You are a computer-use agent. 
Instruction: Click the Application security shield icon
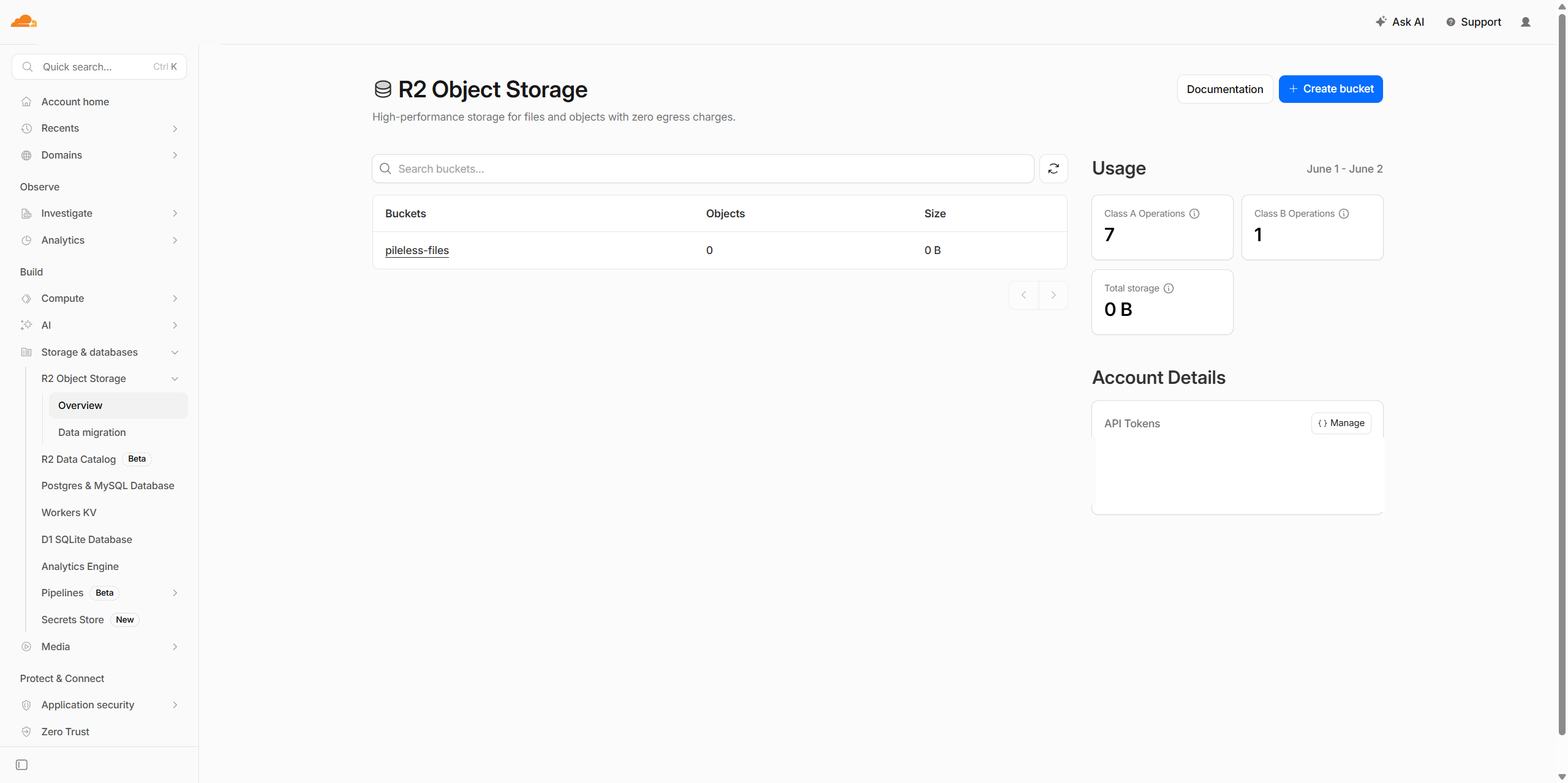tap(26, 705)
